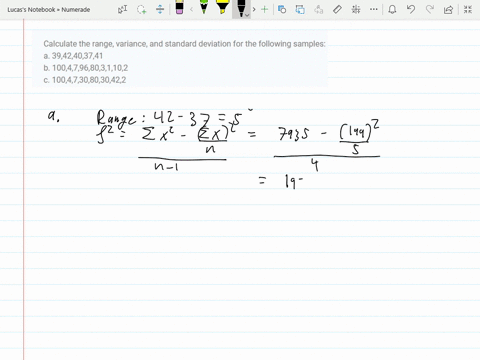Open the more options ellipsis menu
The image size is (480, 360).
coord(374,9)
